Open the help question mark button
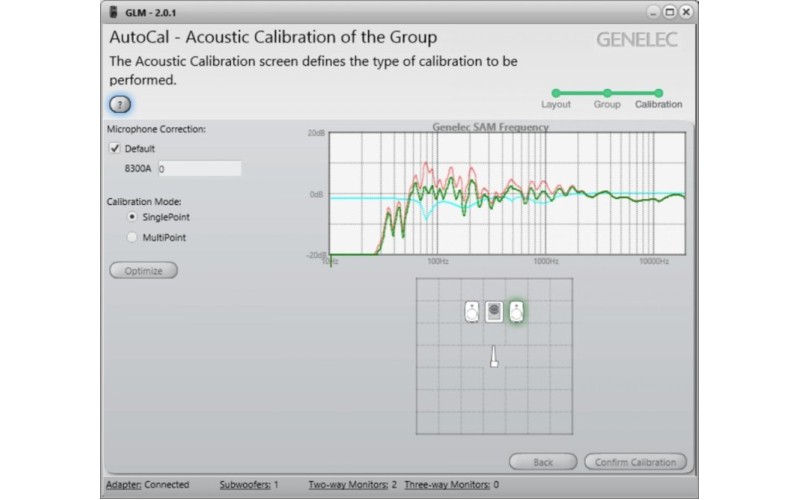 [x=120, y=105]
